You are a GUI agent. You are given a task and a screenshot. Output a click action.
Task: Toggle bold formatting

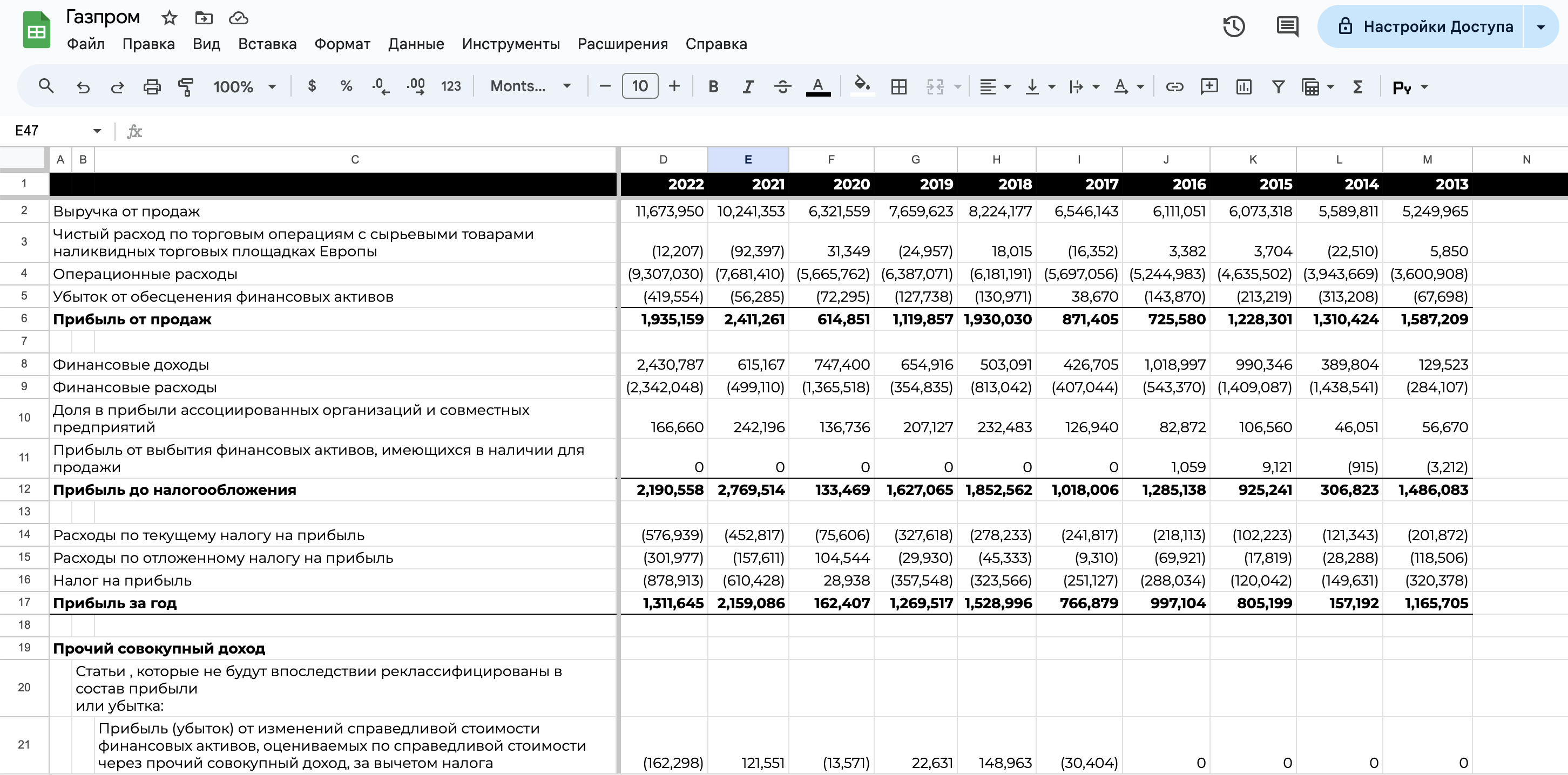(713, 86)
